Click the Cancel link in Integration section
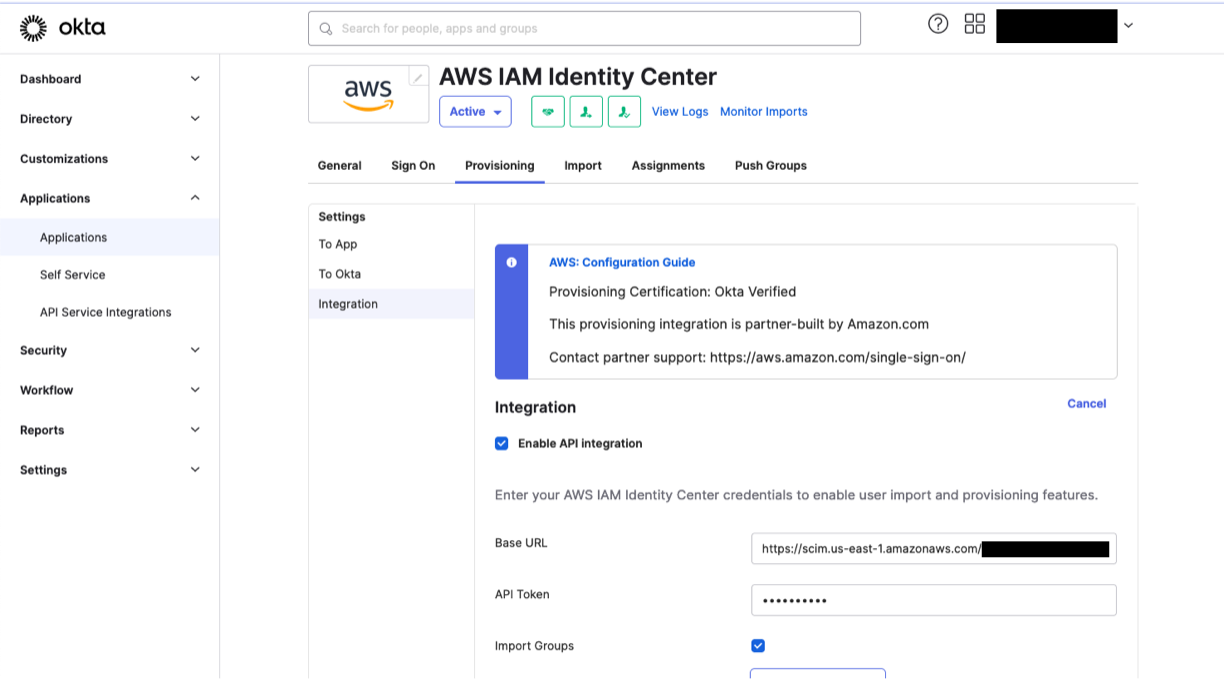Screen dimensions: 1224x680 (x=1086, y=403)
